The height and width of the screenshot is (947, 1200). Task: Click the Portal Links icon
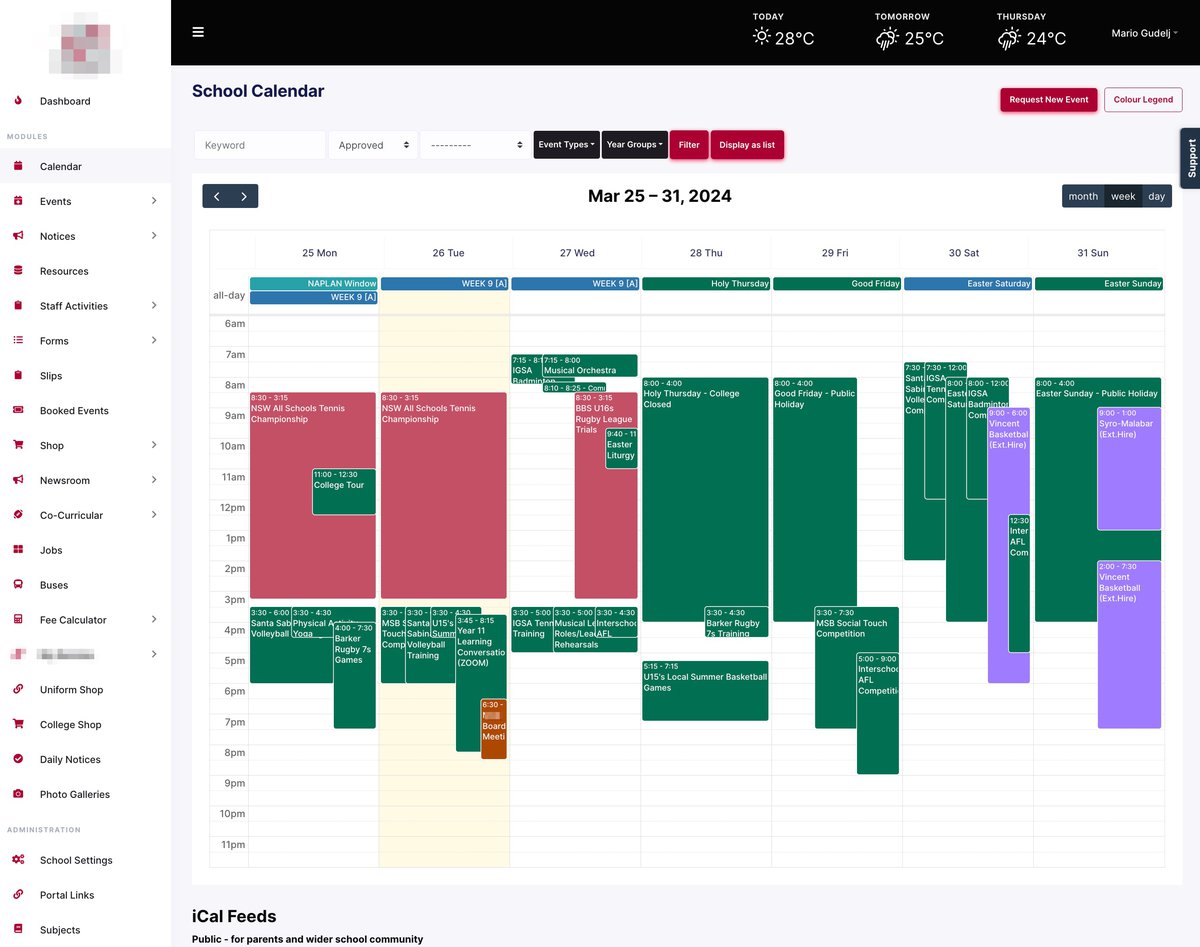[17, 894]
